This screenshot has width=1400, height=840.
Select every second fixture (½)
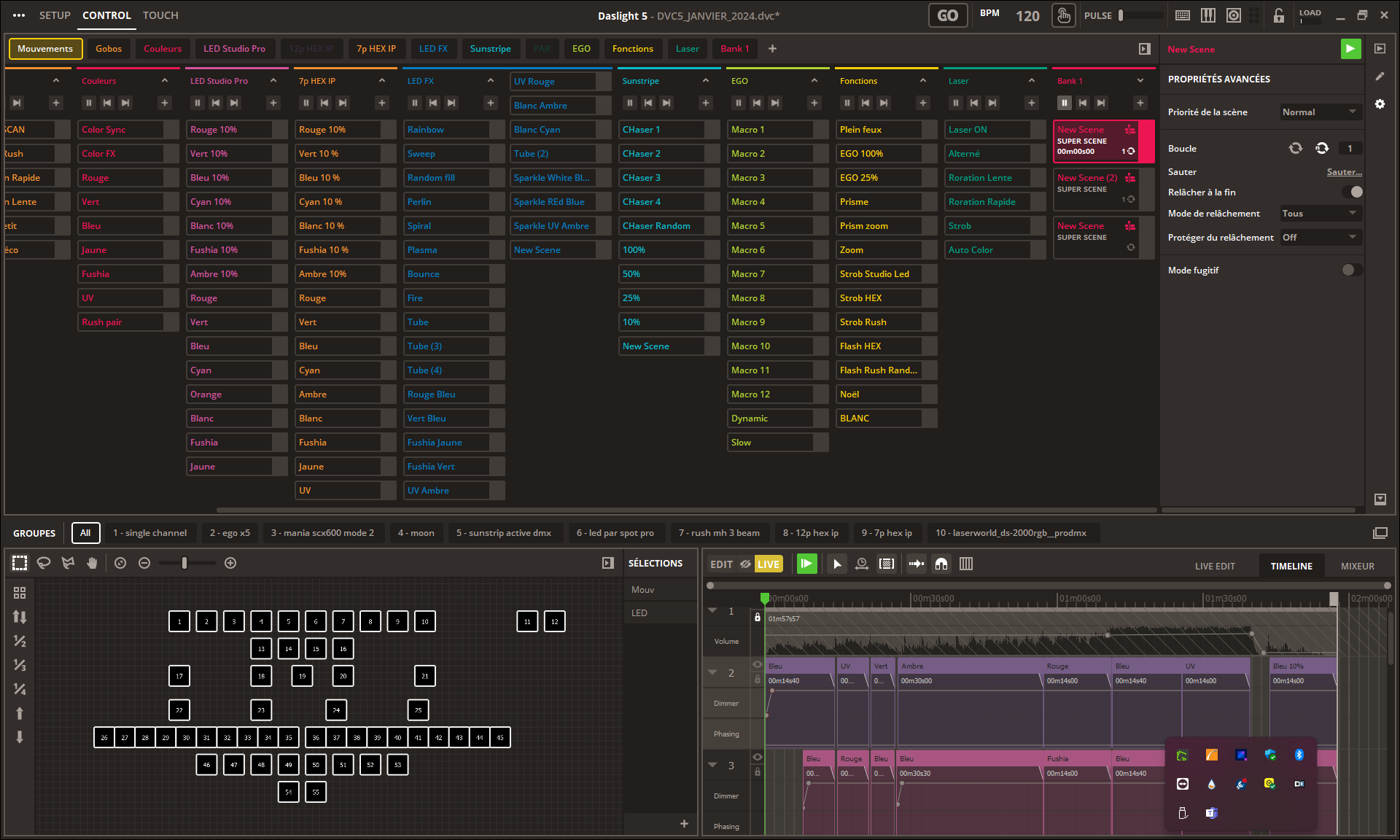coord(20,641)
